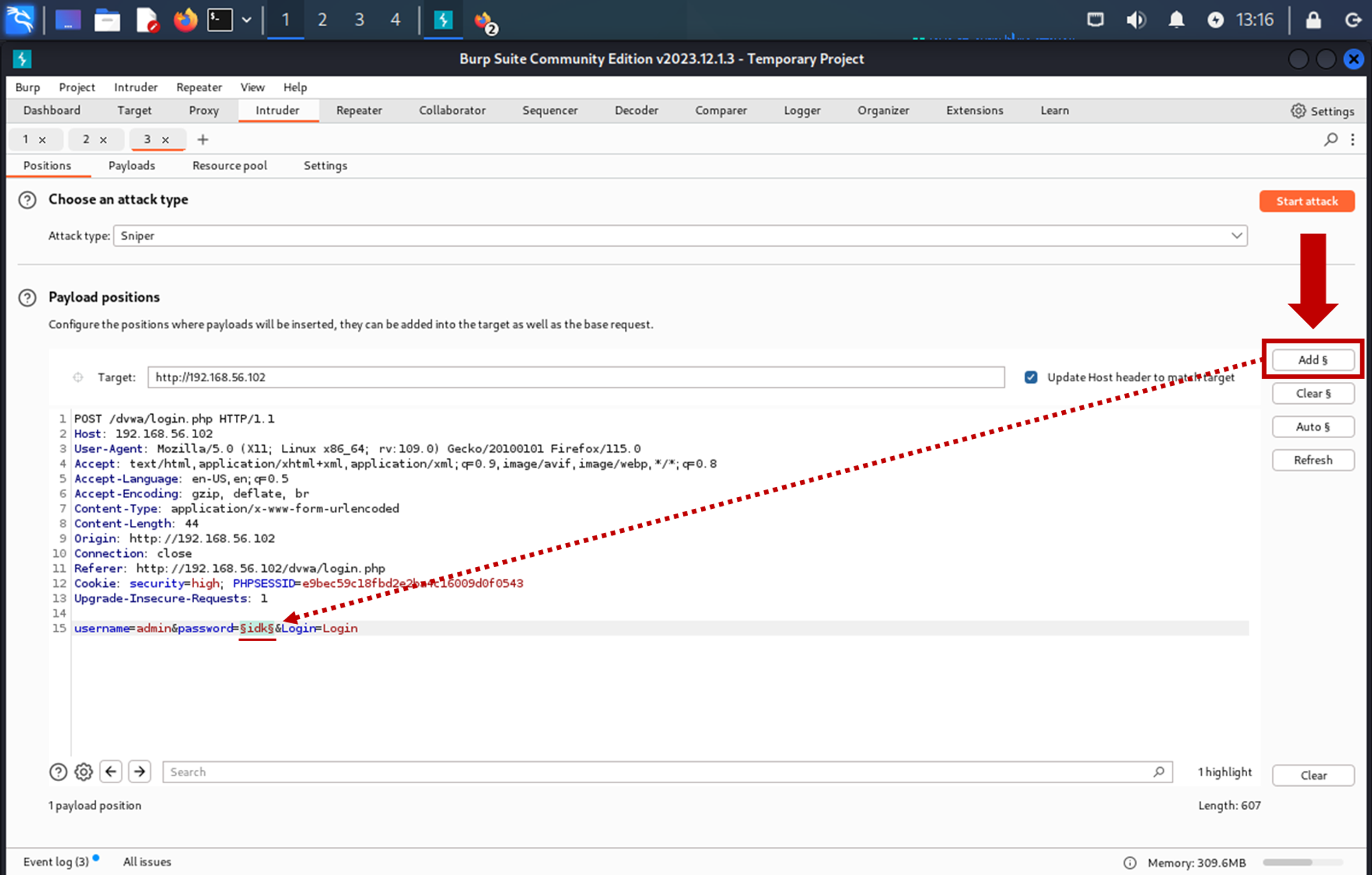The image size is (1372, 875).
Task: Switch to workspace 2
Action: (x=322, y=20)
